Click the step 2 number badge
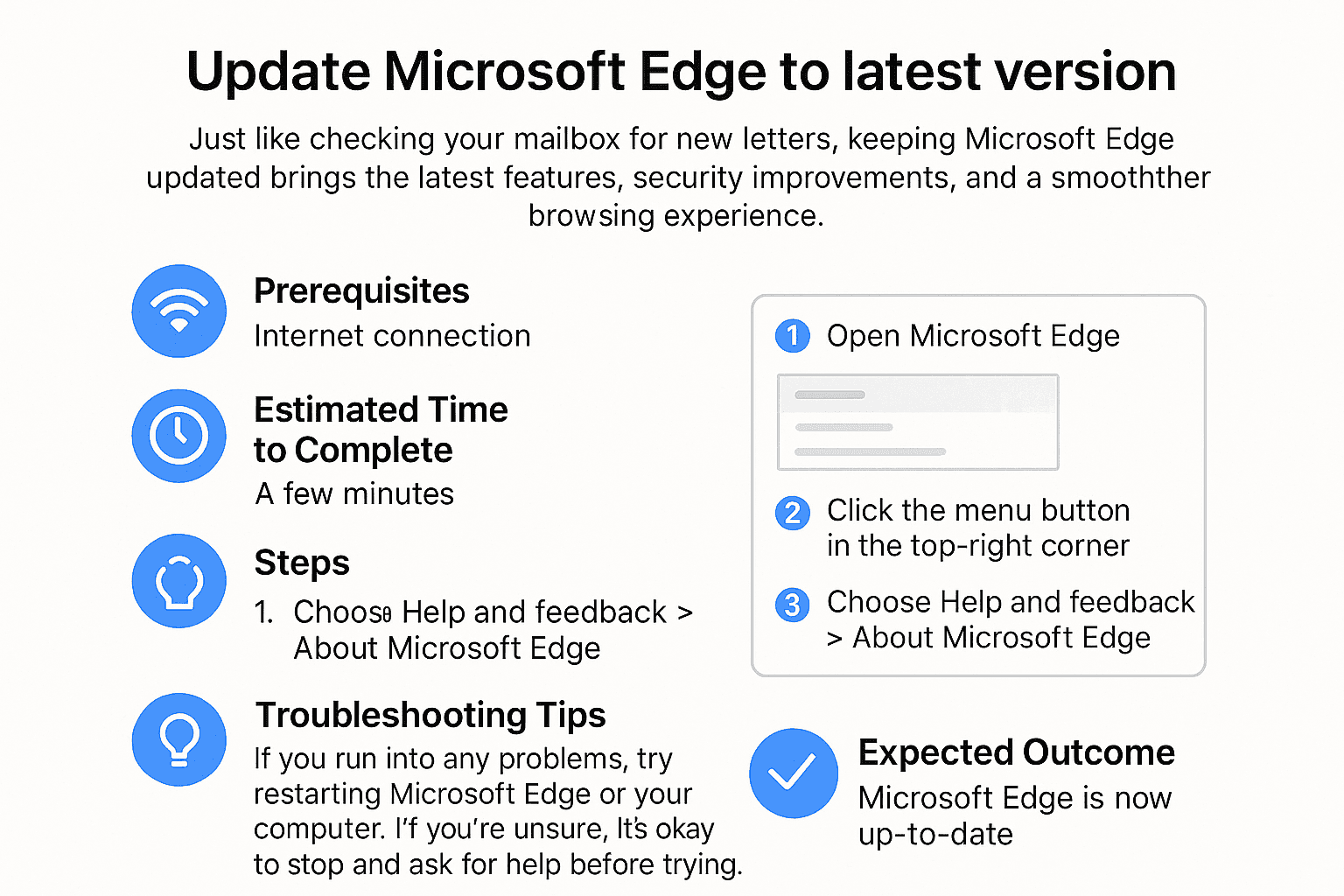The height and width of the screenshot is (896, 1344). (x=793, y=512)
